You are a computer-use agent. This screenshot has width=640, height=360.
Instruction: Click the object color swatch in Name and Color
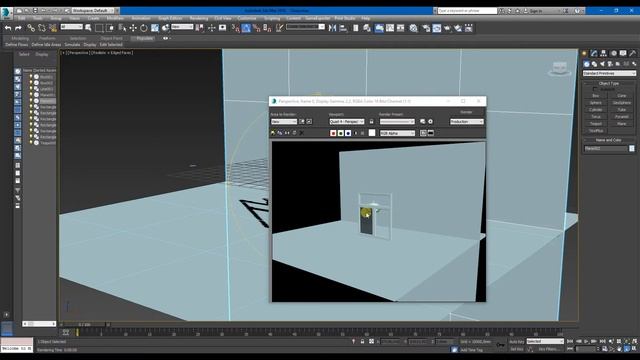pyautogui.click(x=632, y=149)
